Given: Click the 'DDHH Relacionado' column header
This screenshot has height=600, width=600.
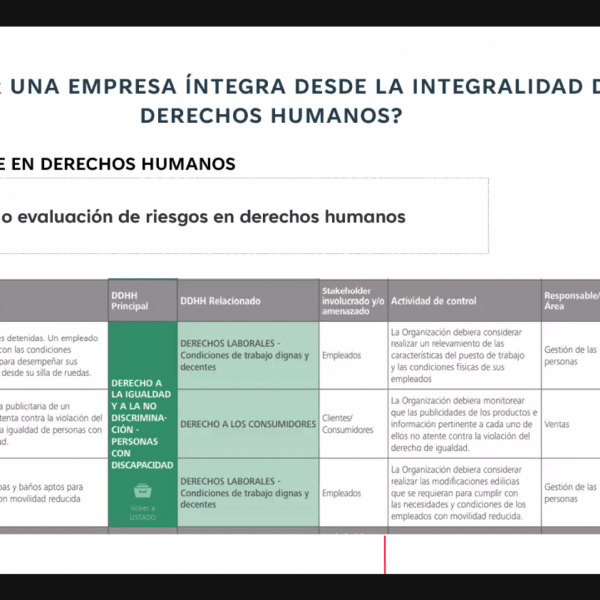Looking at the screenshot, I should point(221,301).
